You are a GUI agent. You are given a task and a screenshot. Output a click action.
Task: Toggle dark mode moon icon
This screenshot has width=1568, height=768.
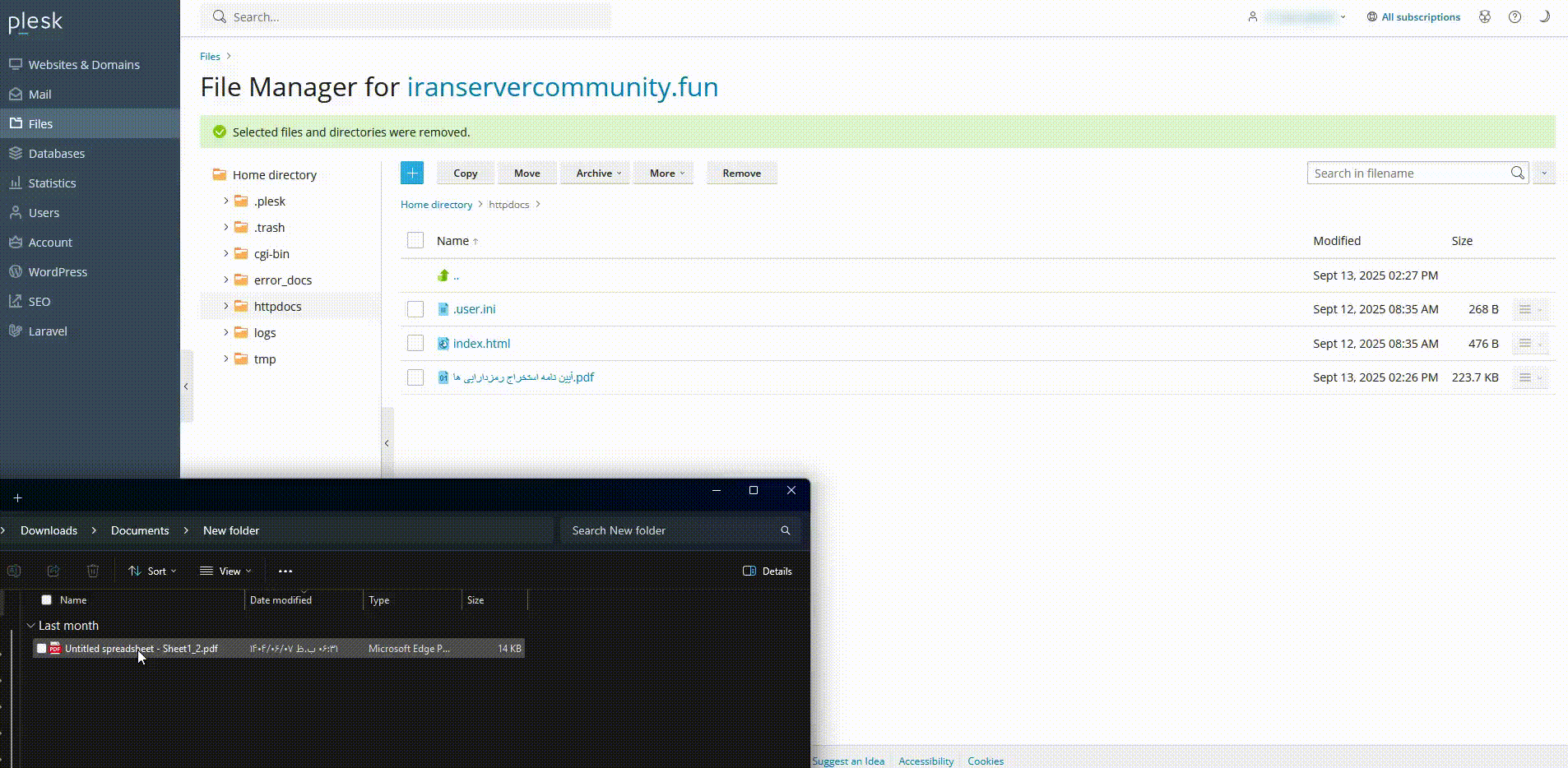(x=1544, y=16)
